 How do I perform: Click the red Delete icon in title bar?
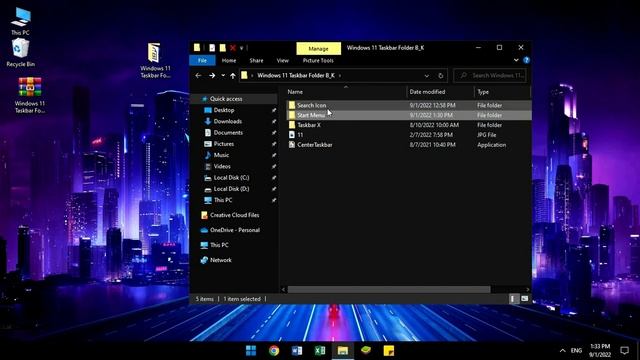pos(233,48)
